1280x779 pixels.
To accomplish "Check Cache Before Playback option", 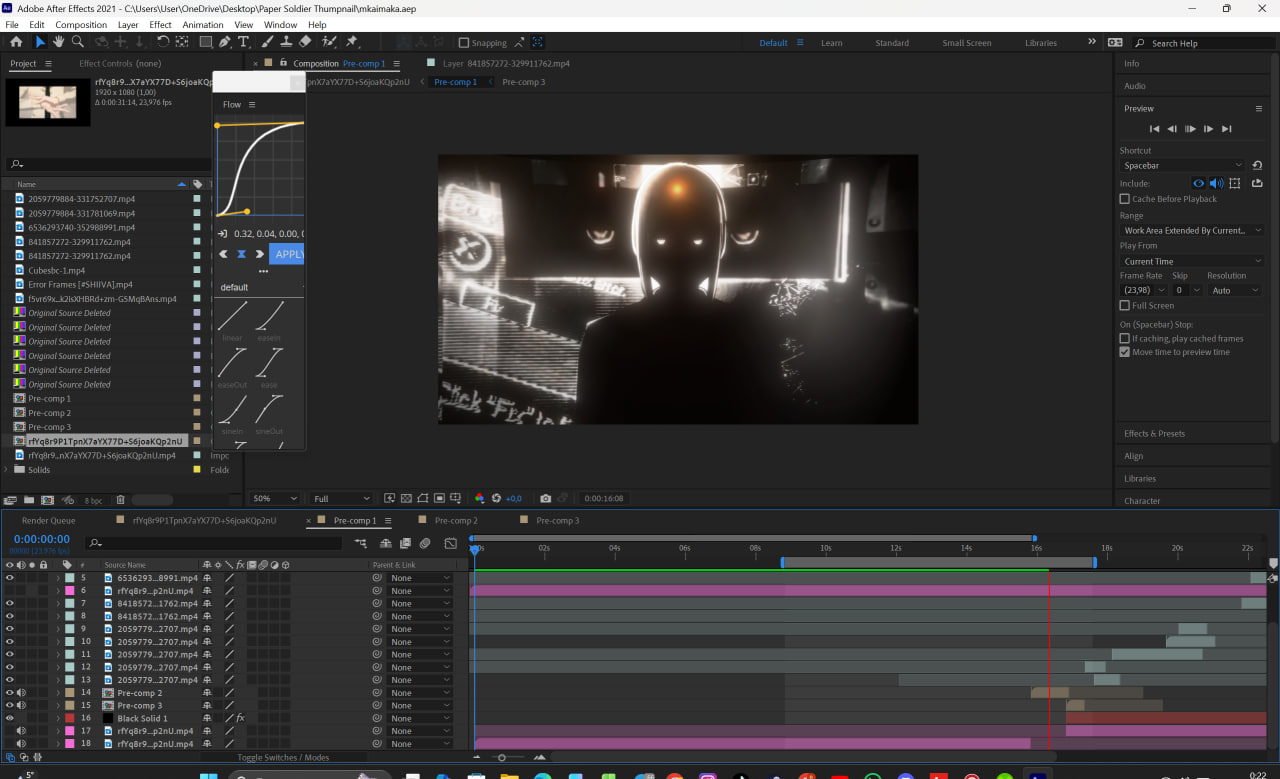I will 1125,199.
